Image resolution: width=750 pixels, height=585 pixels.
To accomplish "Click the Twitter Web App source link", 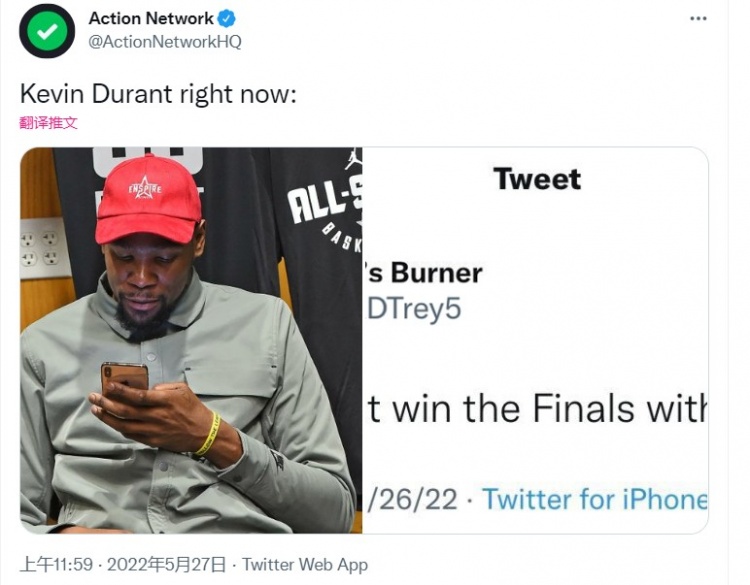I will tap(305, 564).
